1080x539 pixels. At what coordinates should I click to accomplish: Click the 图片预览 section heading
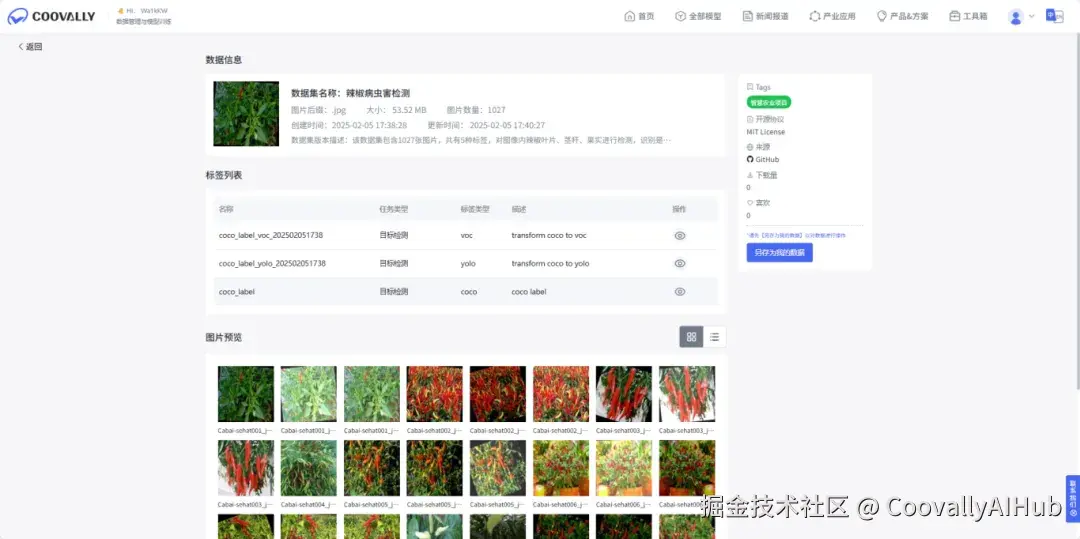point(224,337)
